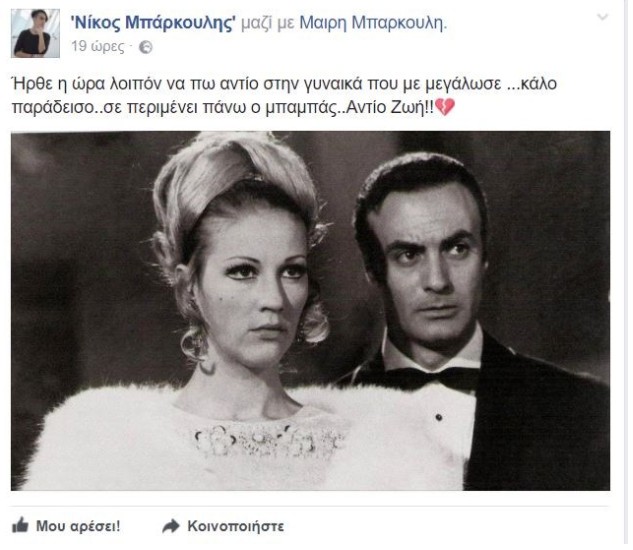
Task: Click the broken heart emoji
Action: [445, 107]
